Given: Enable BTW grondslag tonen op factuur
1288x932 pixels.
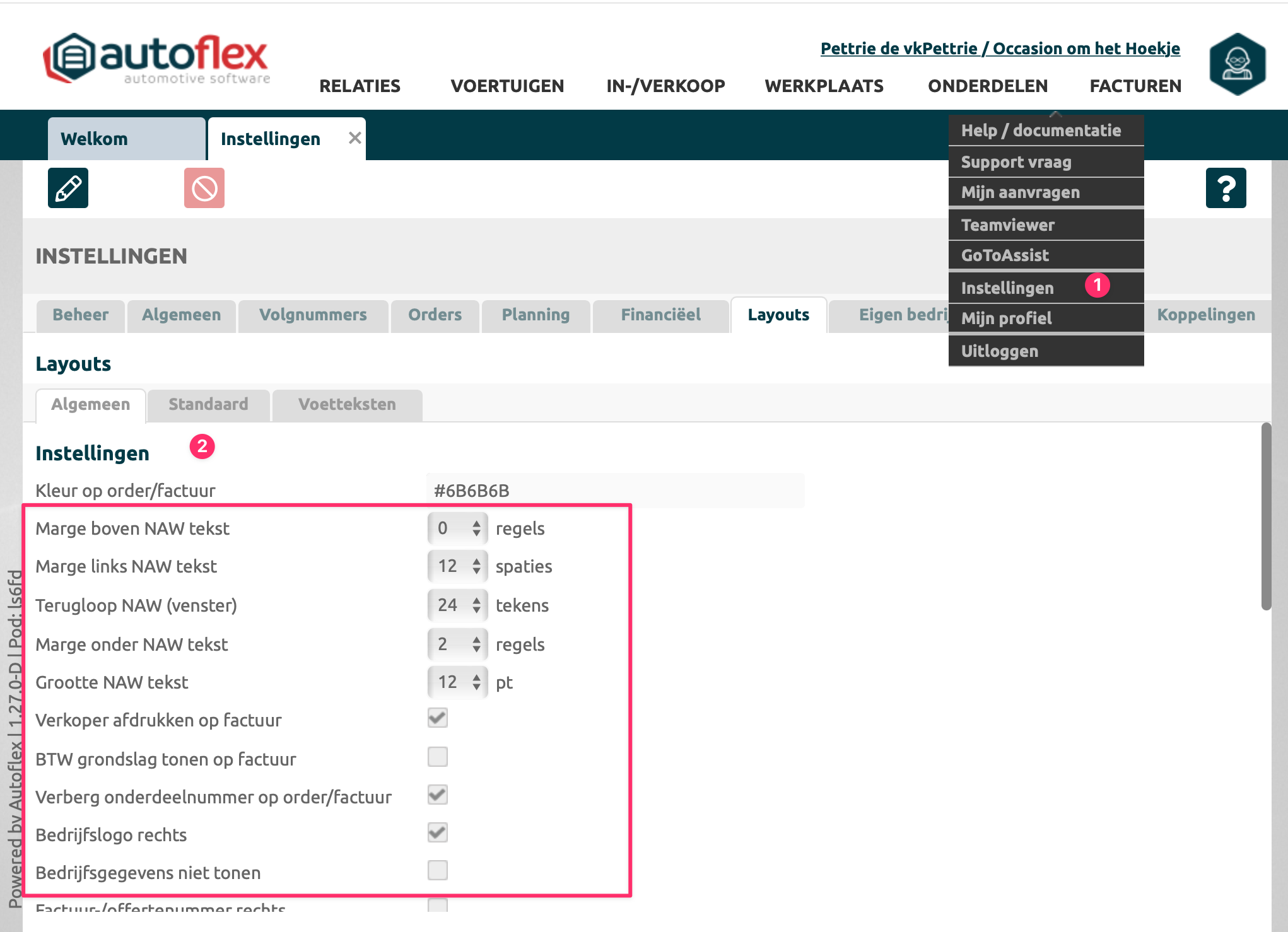Looking at the screenshot, I should pos(438,757).
